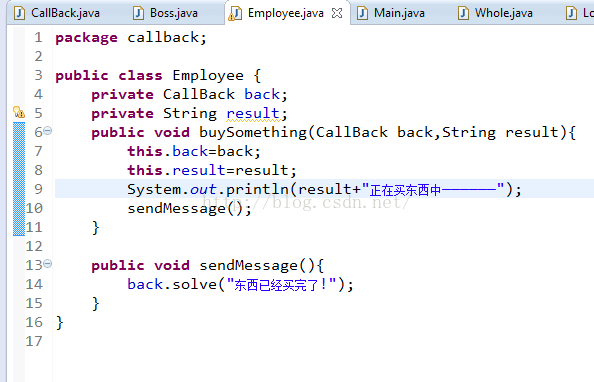Click line number 17 in the gutter

click(x=34, y=341)
